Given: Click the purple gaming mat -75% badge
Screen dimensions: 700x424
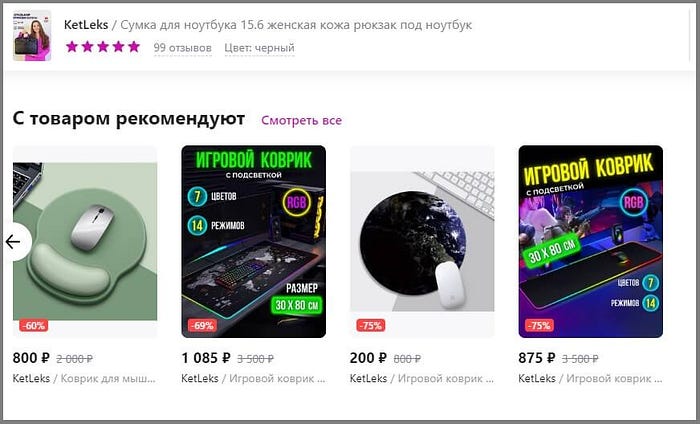Looking at the screenshot, I should click(539, 325).
